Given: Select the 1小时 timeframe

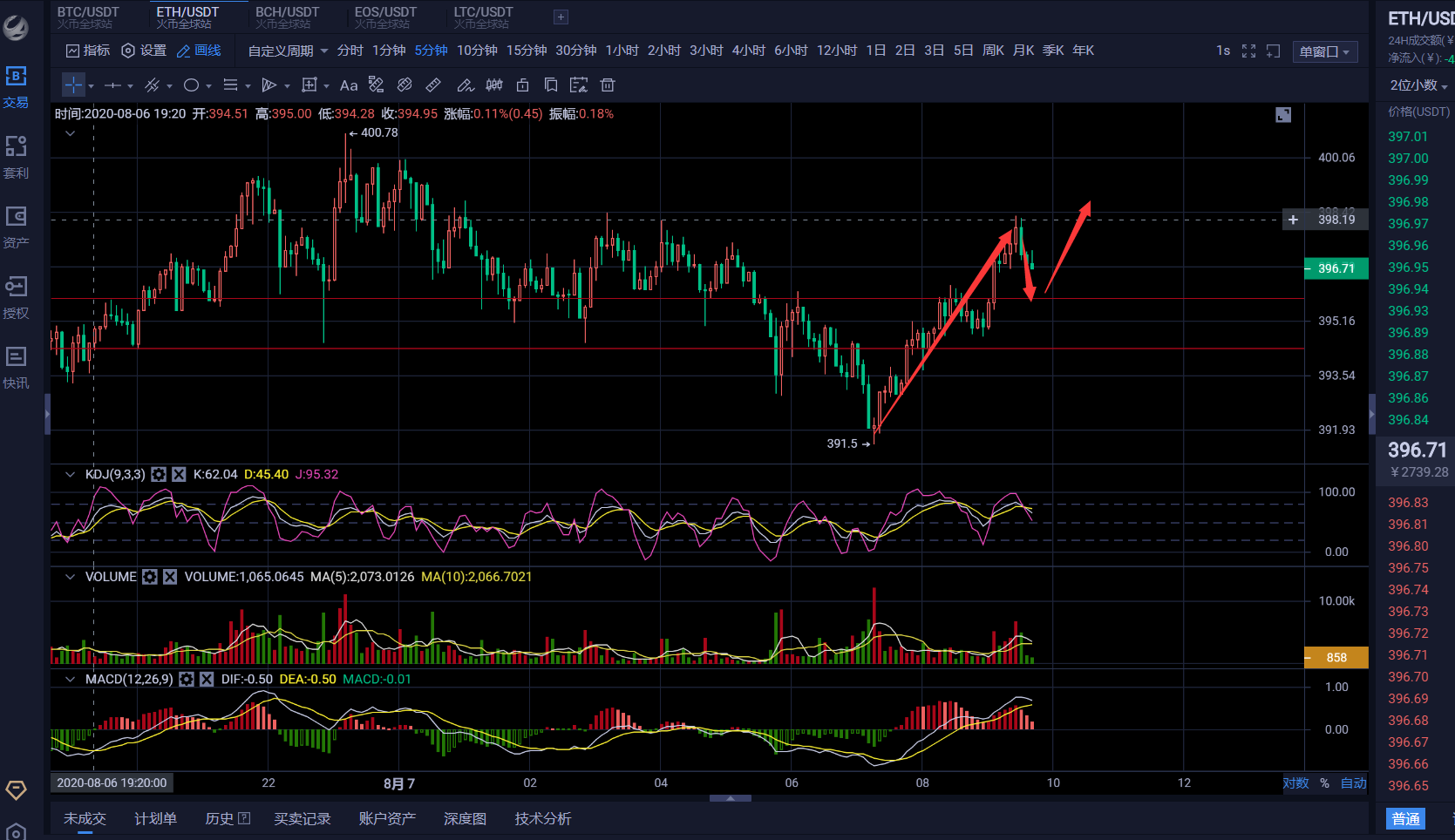Looking at the screenshot, I should pos(622,51).
